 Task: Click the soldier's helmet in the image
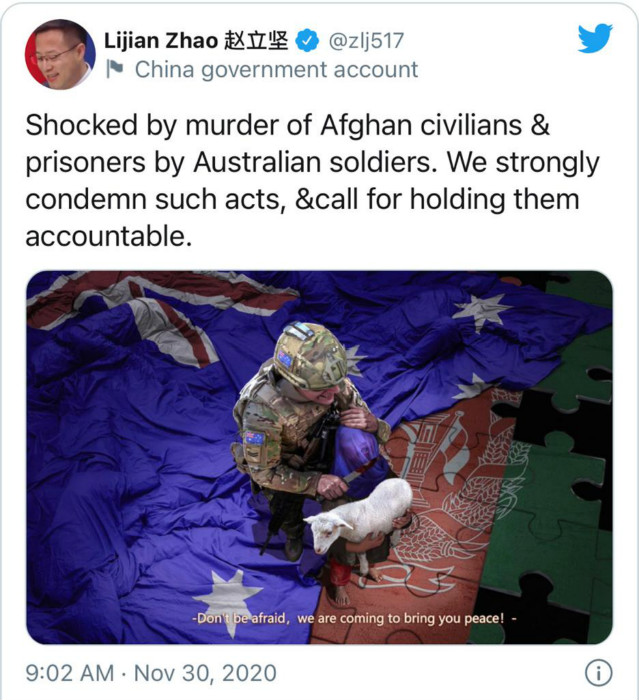[311, 355]
